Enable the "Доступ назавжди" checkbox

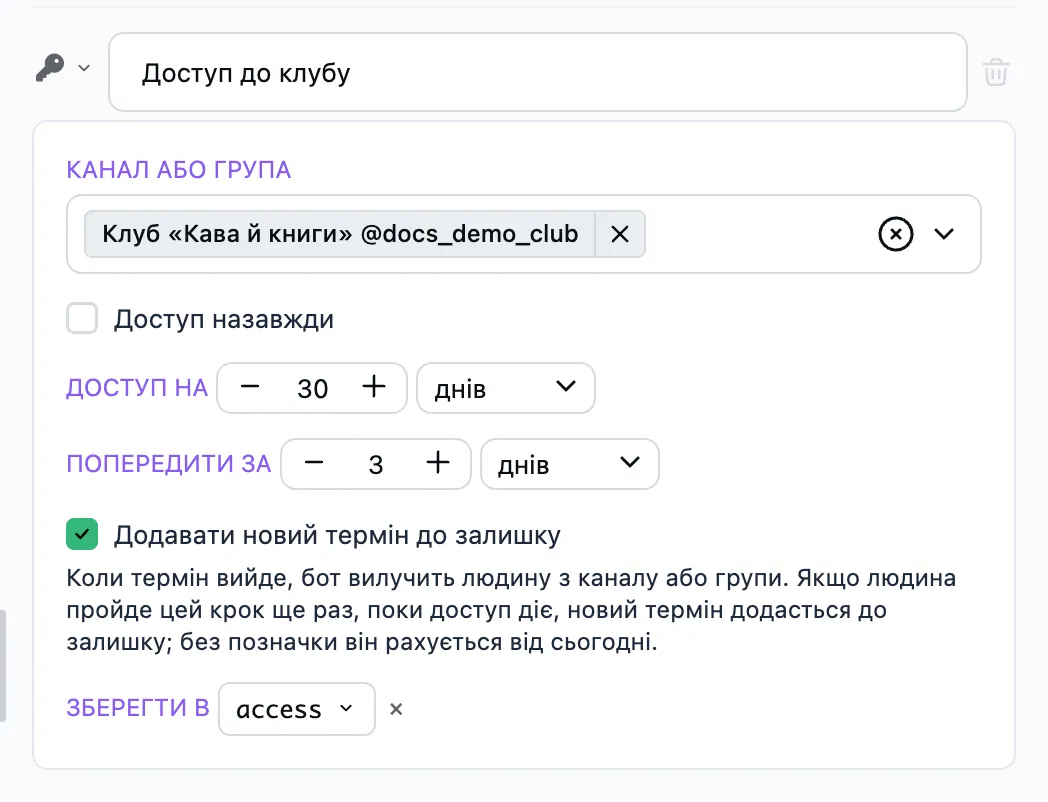tap(82, 318)
